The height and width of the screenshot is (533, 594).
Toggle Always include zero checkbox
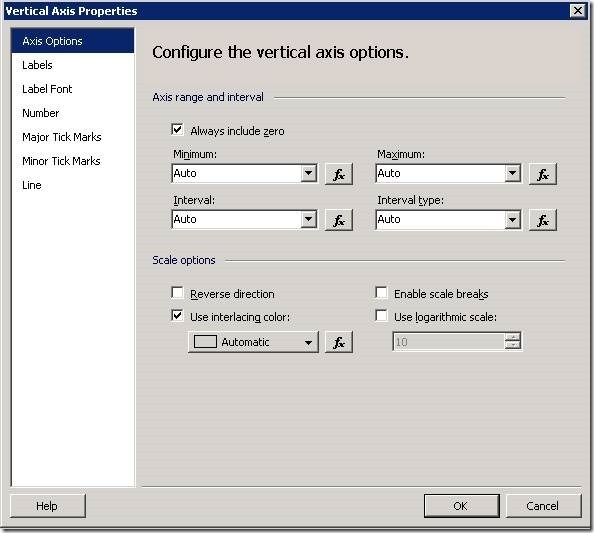(x=177, y=130)
